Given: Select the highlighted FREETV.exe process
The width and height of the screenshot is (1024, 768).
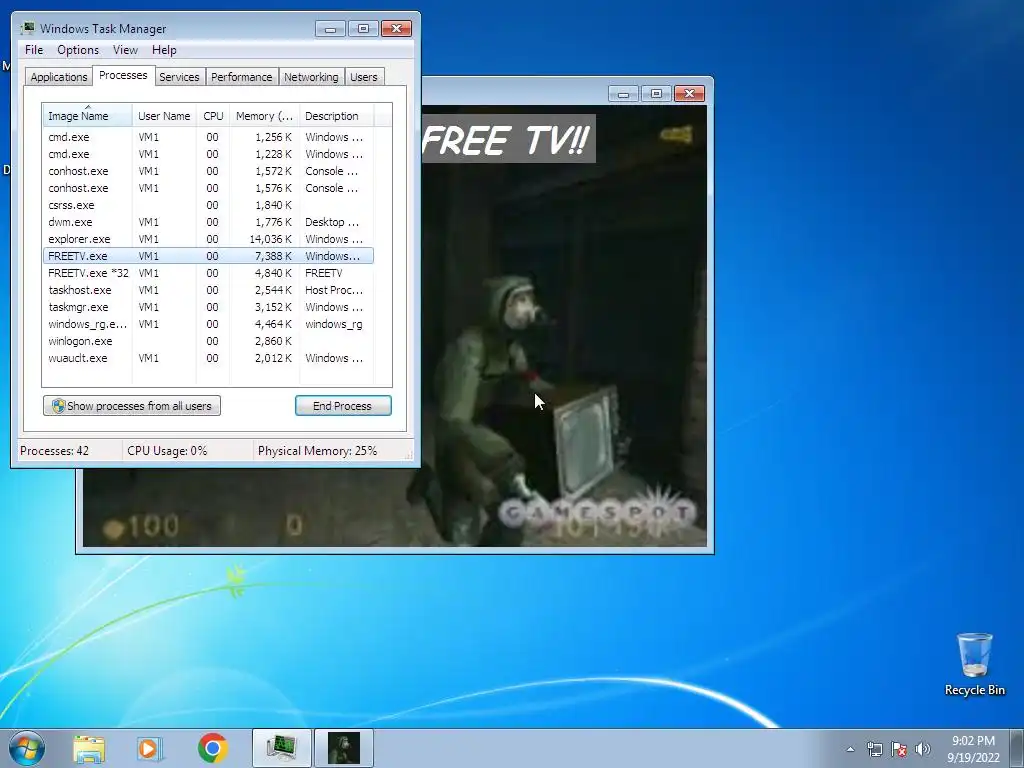Looking at the screenshot, I should click(x=208, y=256).
